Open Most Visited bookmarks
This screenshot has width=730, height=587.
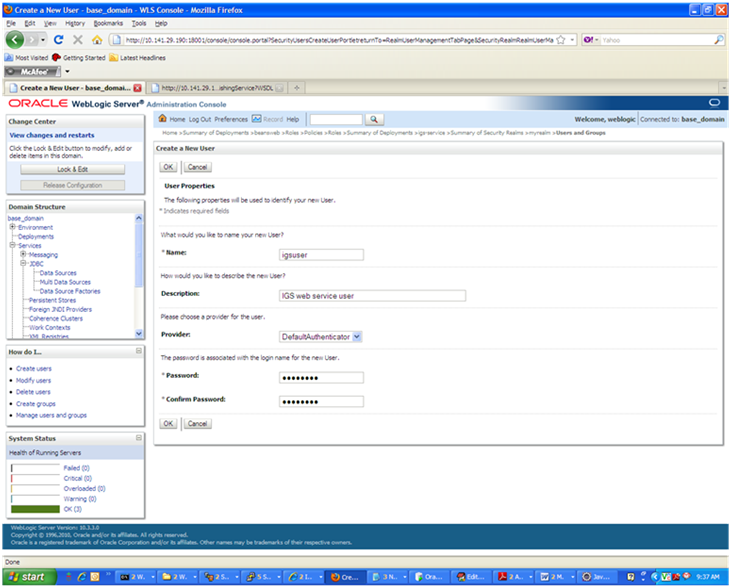point(27,58)
